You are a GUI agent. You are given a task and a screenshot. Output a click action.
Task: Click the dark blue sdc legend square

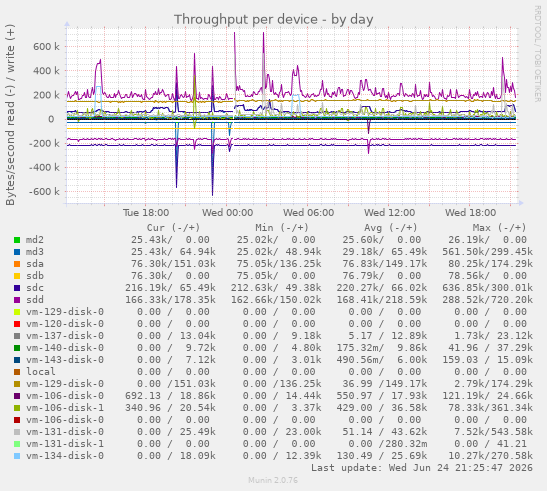(17, 288)
